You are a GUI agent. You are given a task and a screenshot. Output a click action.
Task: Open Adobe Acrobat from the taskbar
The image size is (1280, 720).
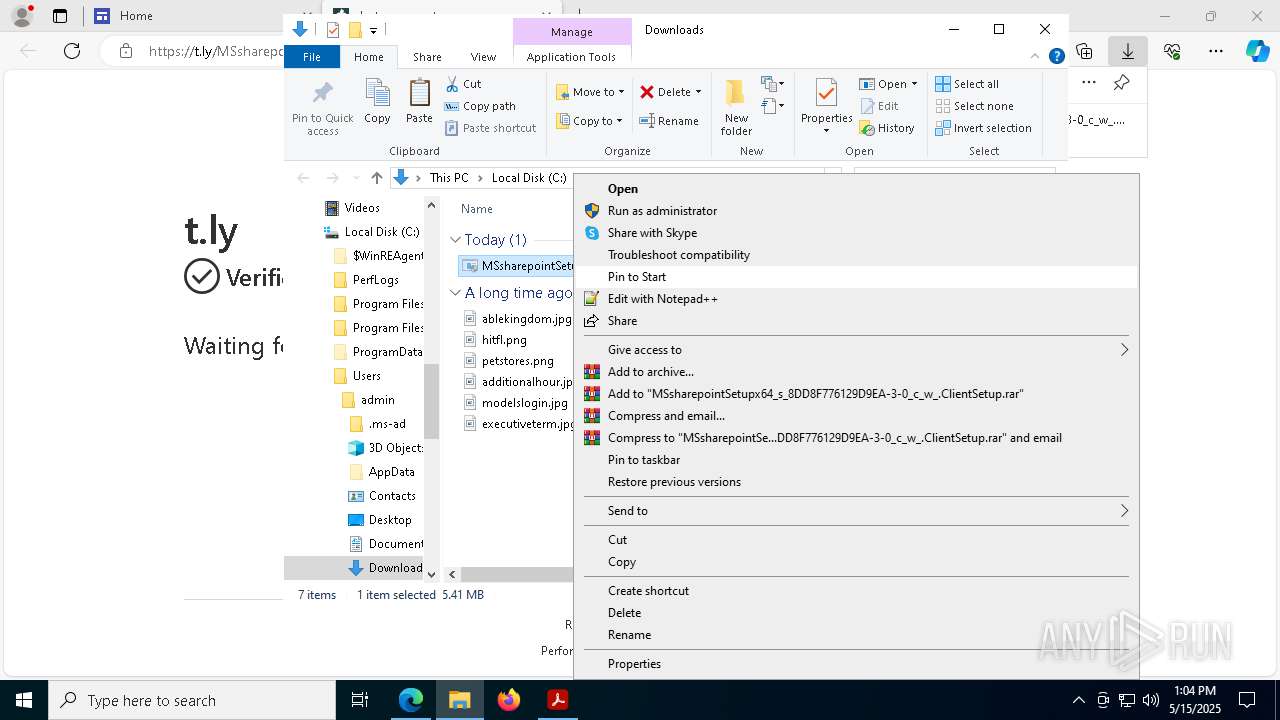pos(557,700)
